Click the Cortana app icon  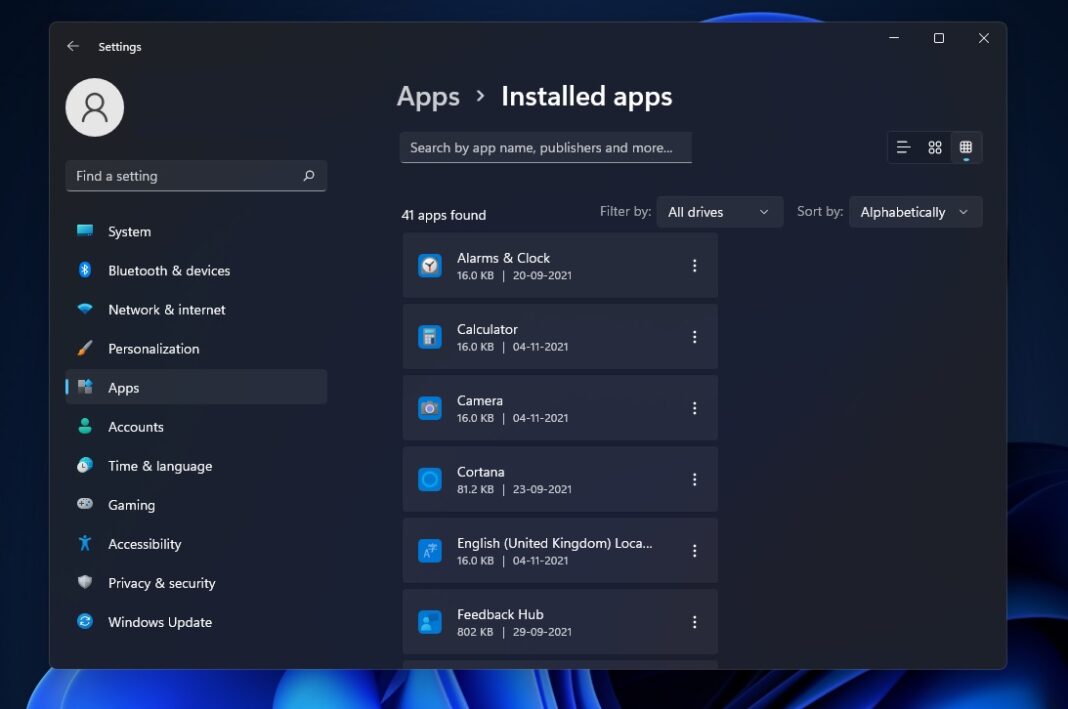pyautogui.click(x=429, y=479)
